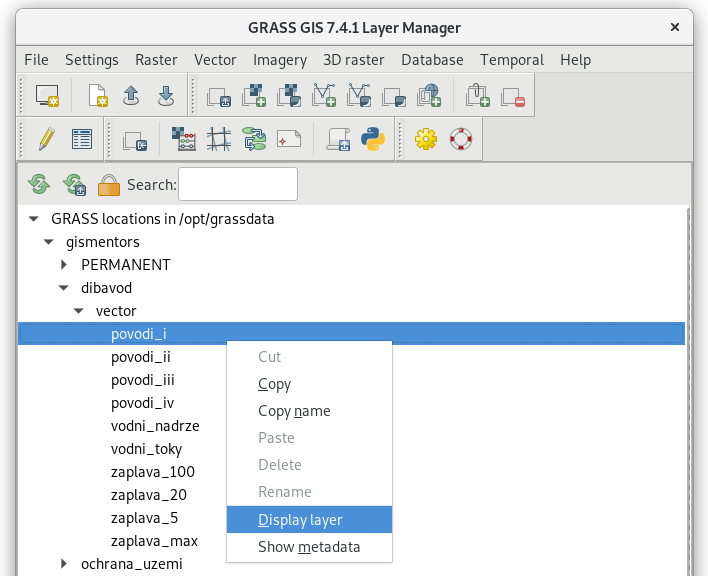This screenshot has height=576, width=708.
Task: Open the Vector menu
Action: click(215, 60)
